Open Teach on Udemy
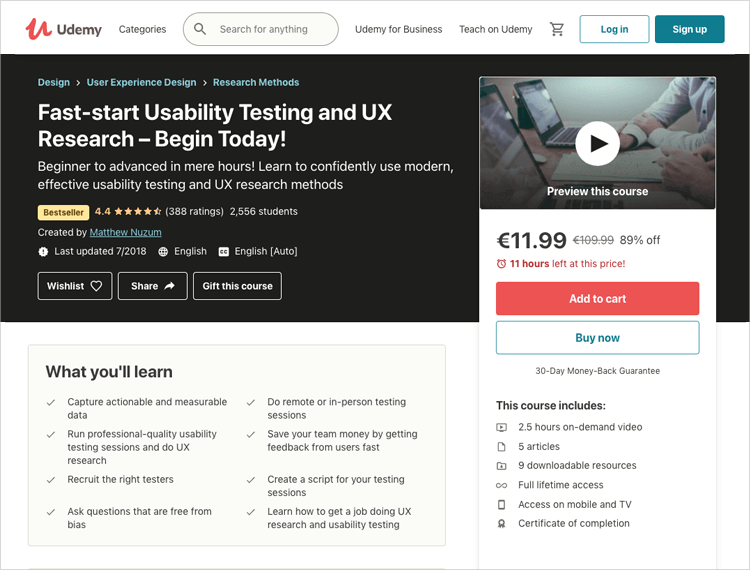Screen dimensions: 750x570 pyautogui.click(x=496, y=29)
